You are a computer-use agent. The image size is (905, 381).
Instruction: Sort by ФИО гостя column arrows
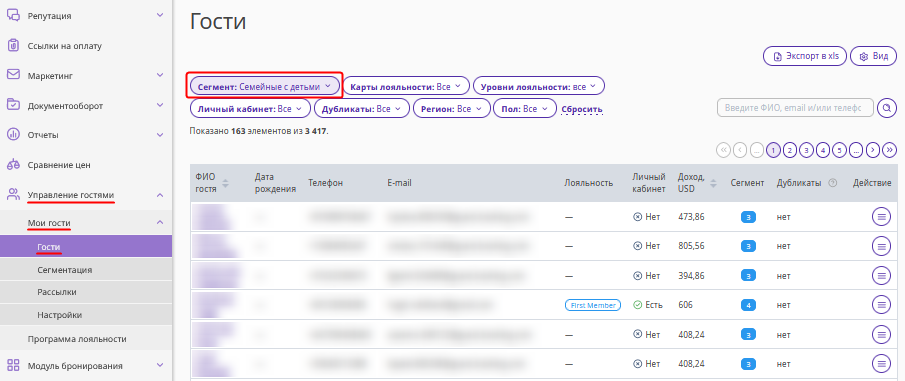[x=226, y=183]
